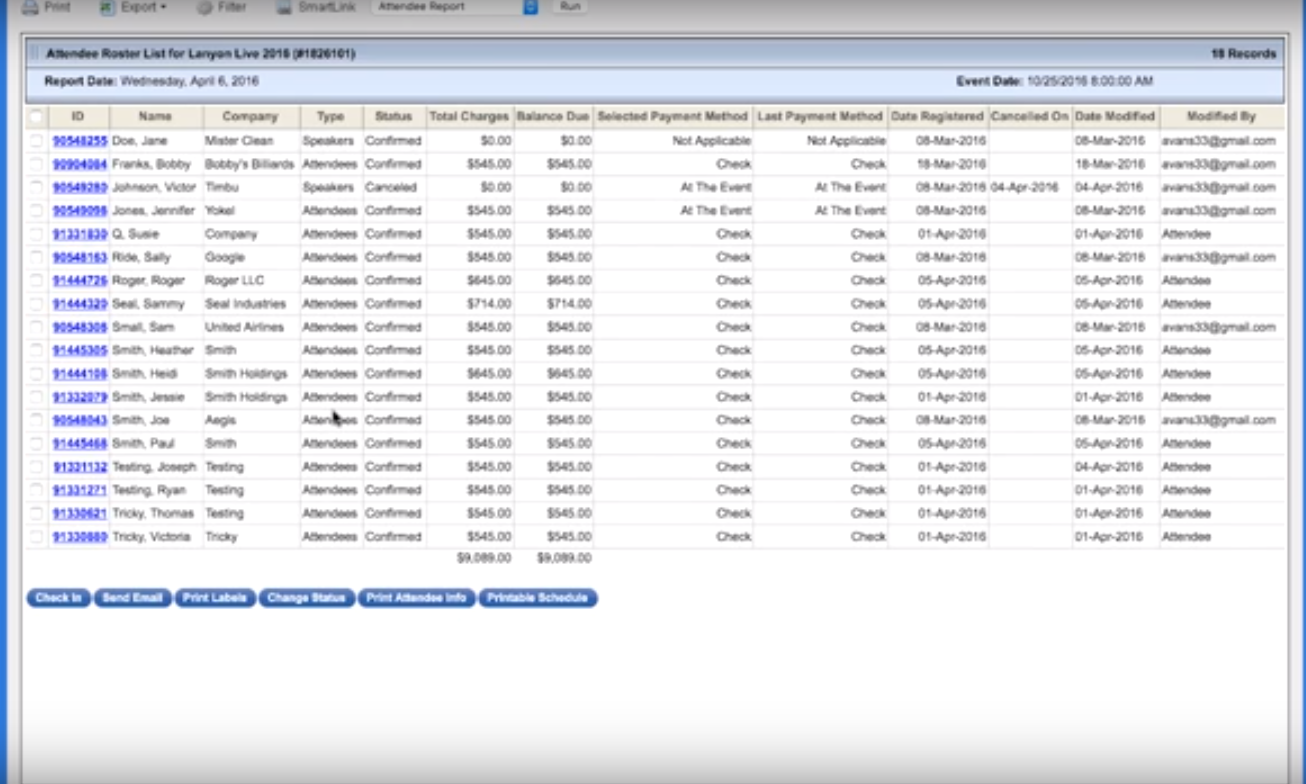Click the Print printer icon
The width and height of the screenshot is (1306, 784).
point(30,7)
